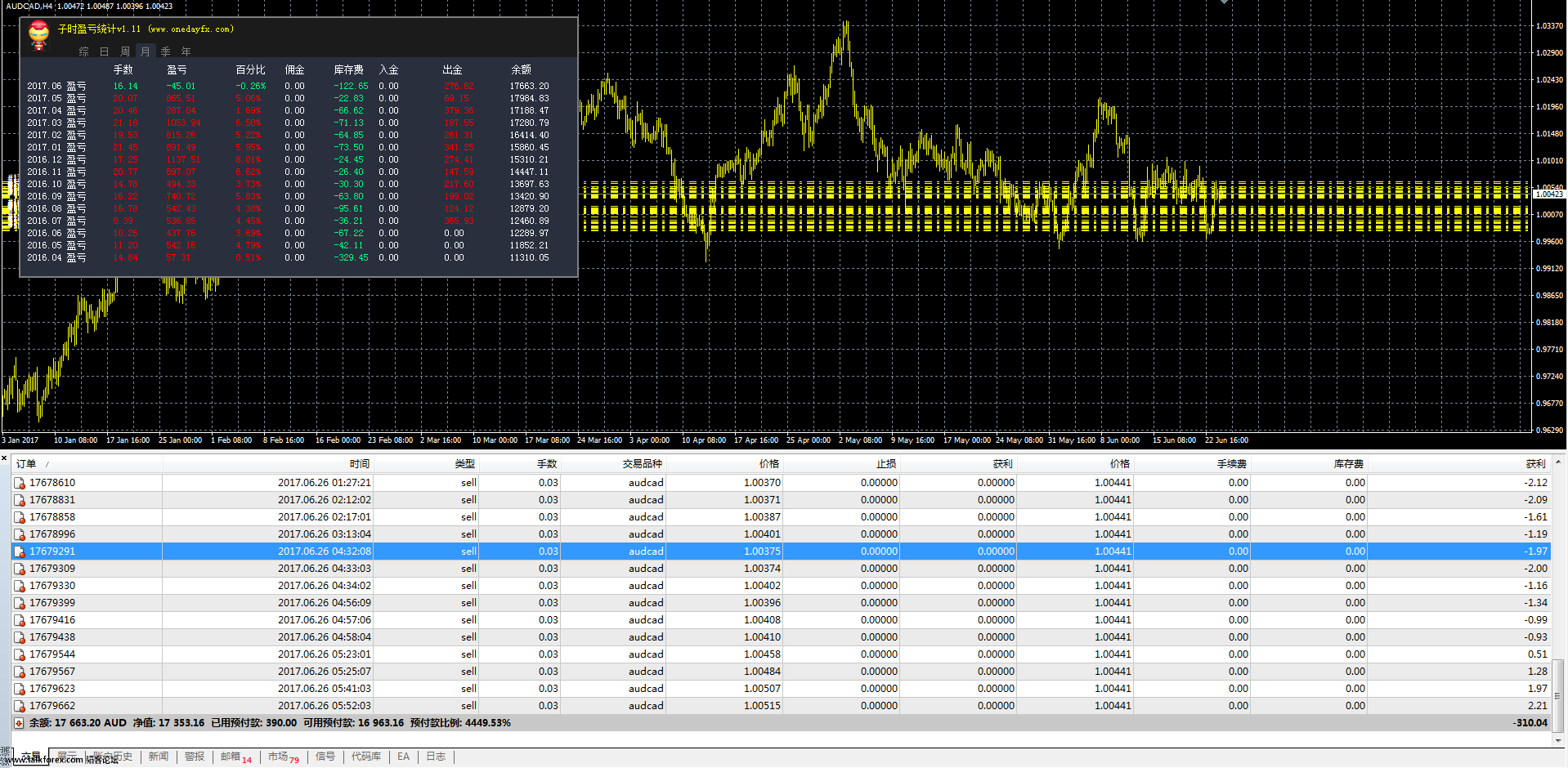
Task: Open the 新闻 terminal tab
Action: pyautogui.click(x=159, y=757)
